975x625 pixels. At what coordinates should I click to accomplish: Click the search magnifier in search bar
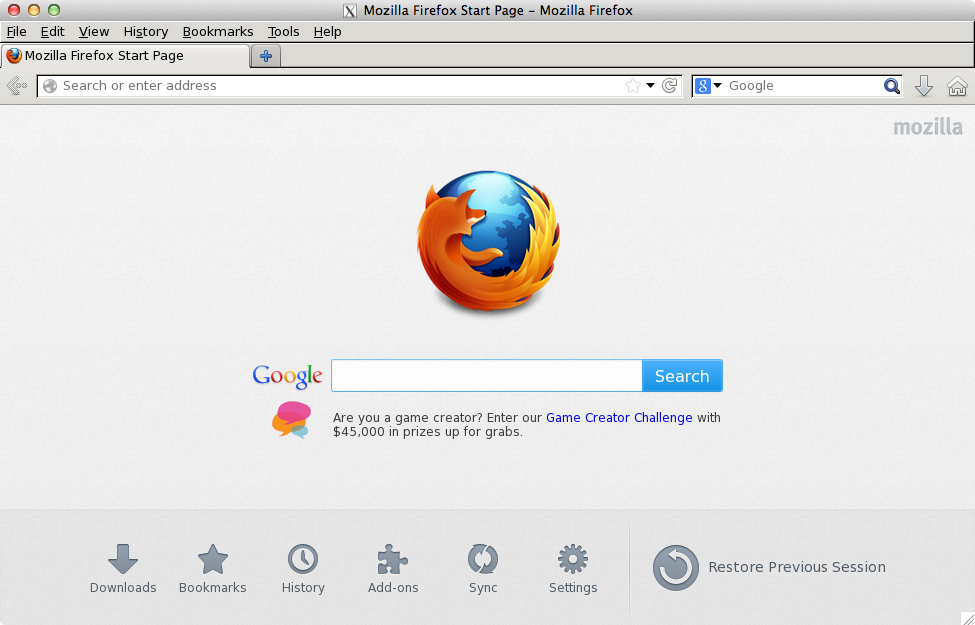coord(892,86)
